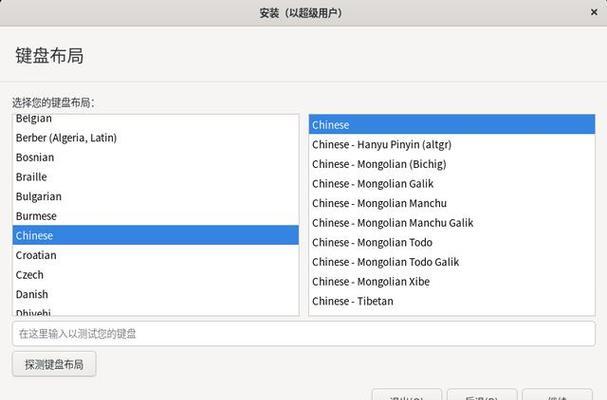This screenshot has height=400, width=607.
Task: Select Berber (Algeria, Latin) layout
Action: click(156, 138)
